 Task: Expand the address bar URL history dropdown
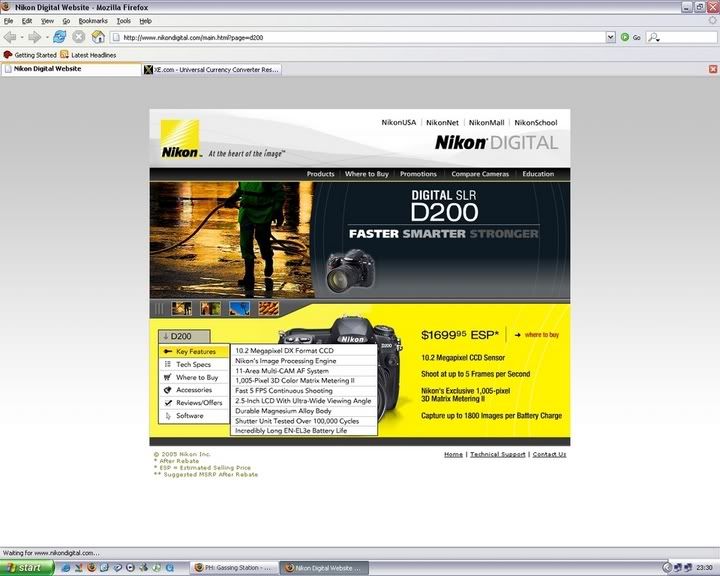(x=610, y=37)
